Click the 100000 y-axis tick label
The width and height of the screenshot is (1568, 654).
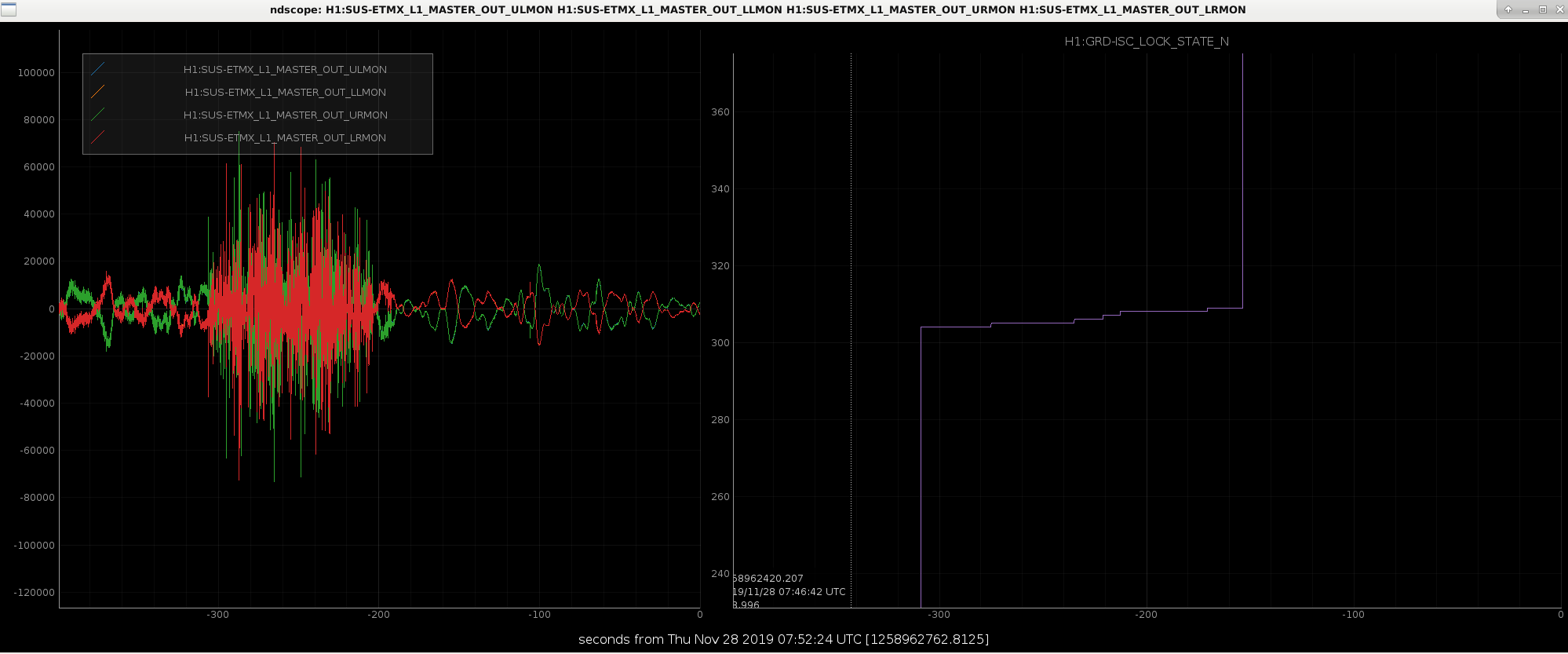point(36,72)
